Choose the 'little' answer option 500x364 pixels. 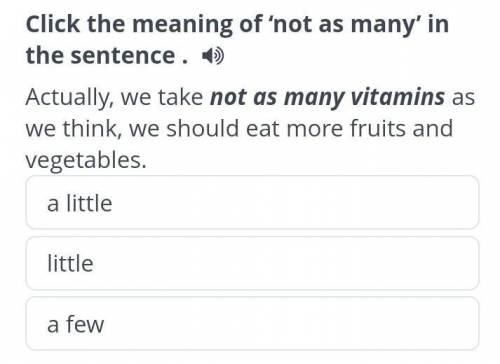pos(252,263)
